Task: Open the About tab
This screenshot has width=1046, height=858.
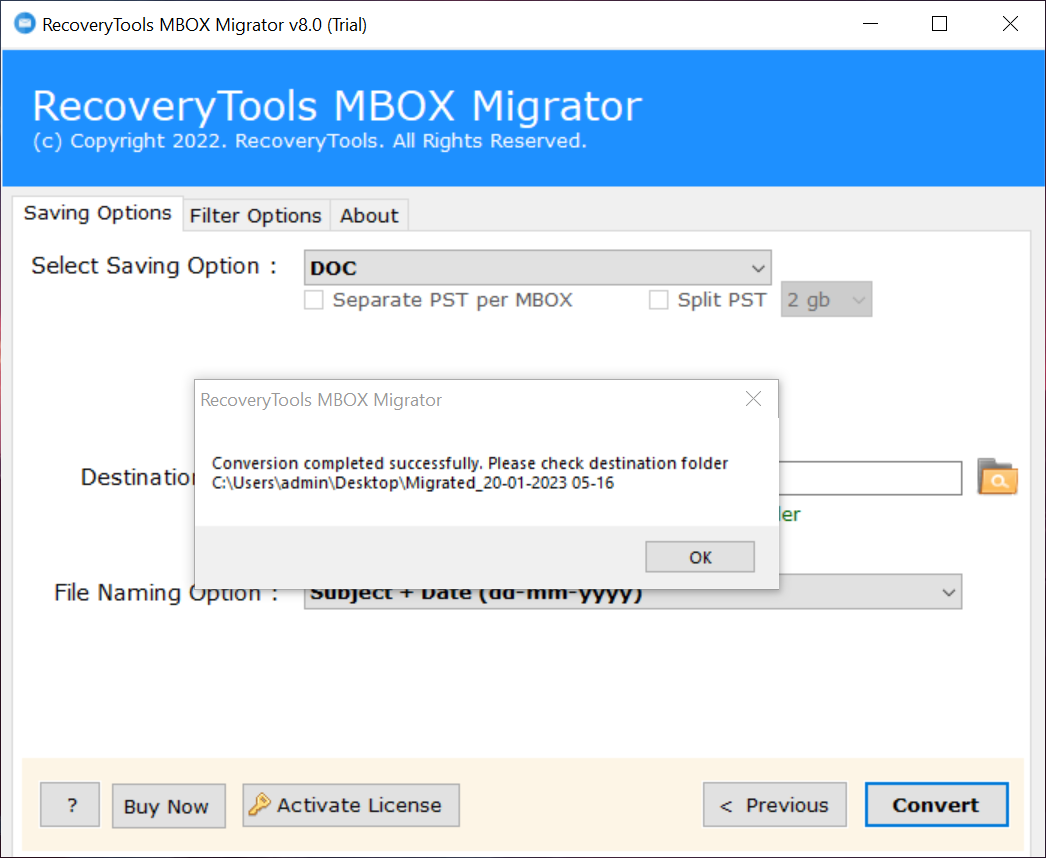Action: (369, 215)
